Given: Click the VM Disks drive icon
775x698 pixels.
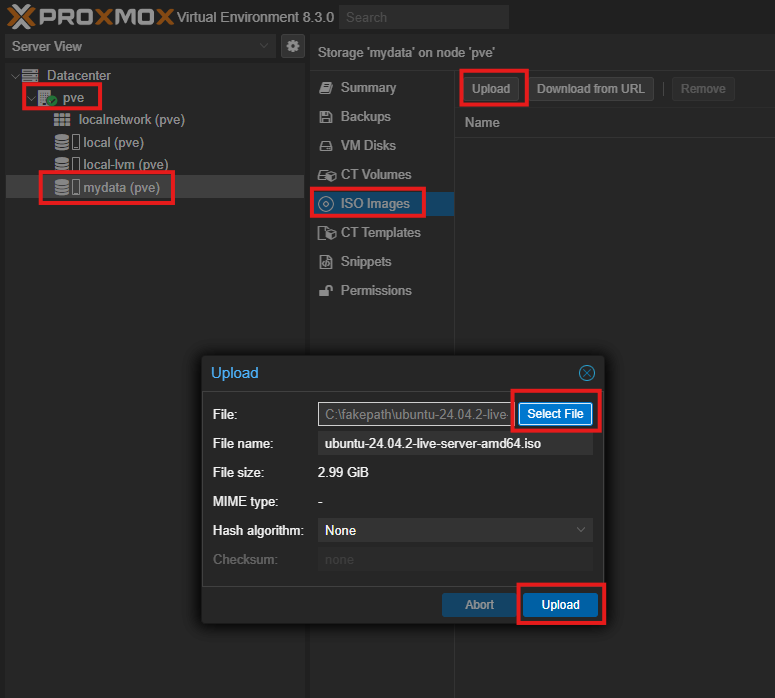Looking at the screenshot, I should pos(326,146).
